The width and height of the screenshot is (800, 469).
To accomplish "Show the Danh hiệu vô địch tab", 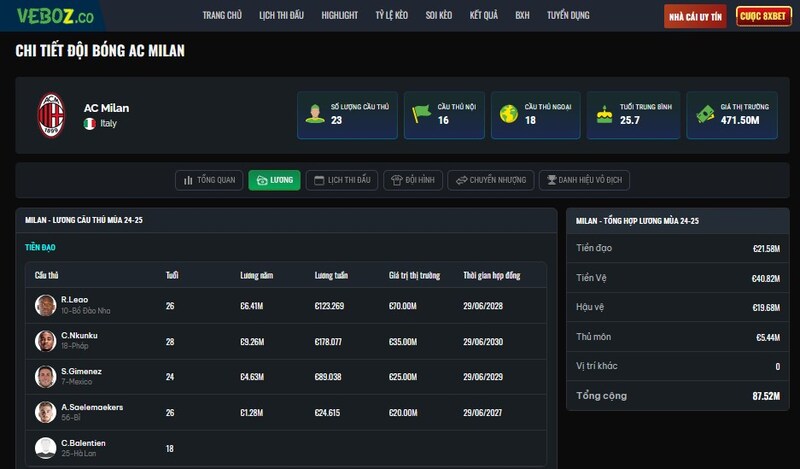I will [x=584, y=180].
